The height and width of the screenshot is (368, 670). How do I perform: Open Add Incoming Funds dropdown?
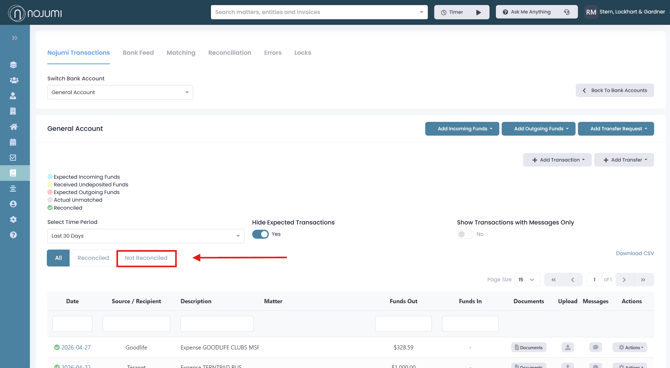click(462, 129)
